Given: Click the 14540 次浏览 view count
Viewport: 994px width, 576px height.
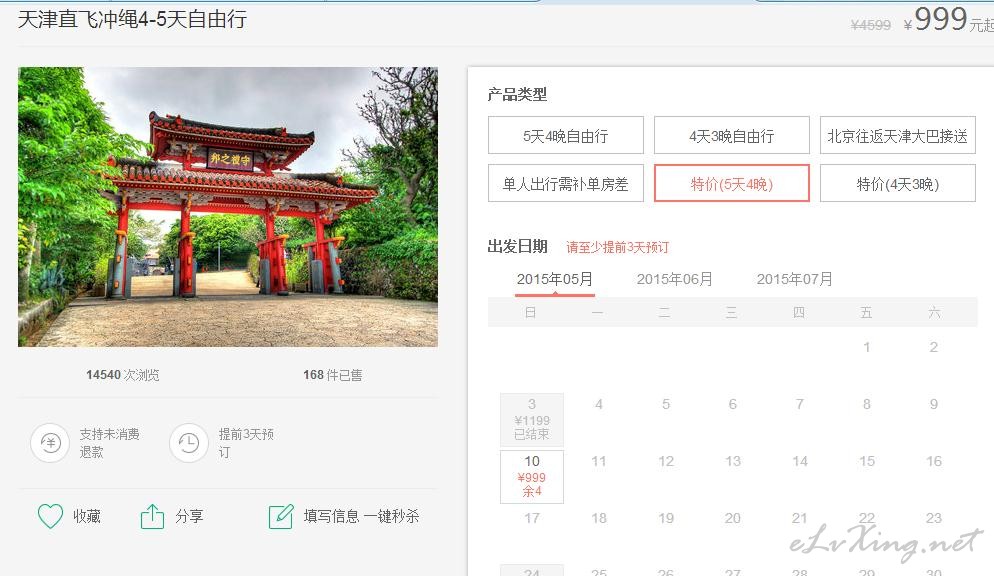Looking at the screenshot, I should click(x=123, y=375).
